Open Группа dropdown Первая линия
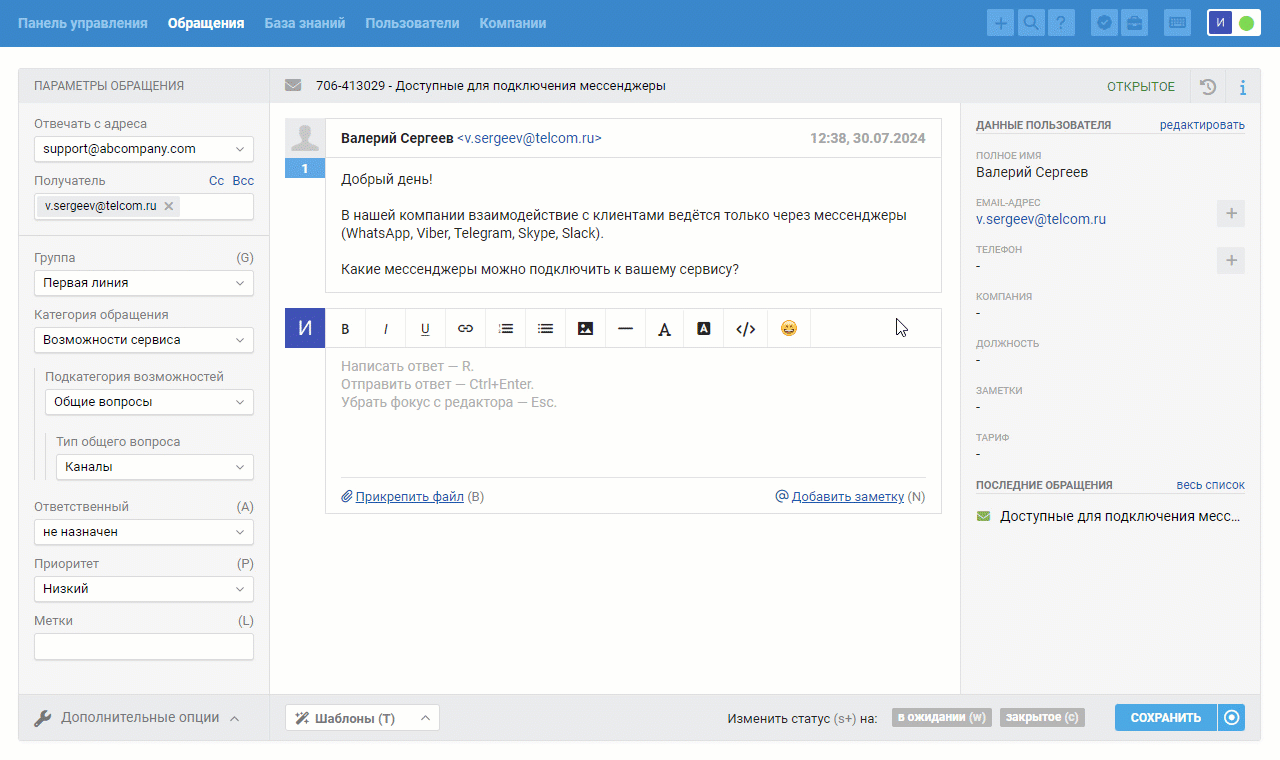Viewport: 1280px width, 760px height. (x=144, y=283)
